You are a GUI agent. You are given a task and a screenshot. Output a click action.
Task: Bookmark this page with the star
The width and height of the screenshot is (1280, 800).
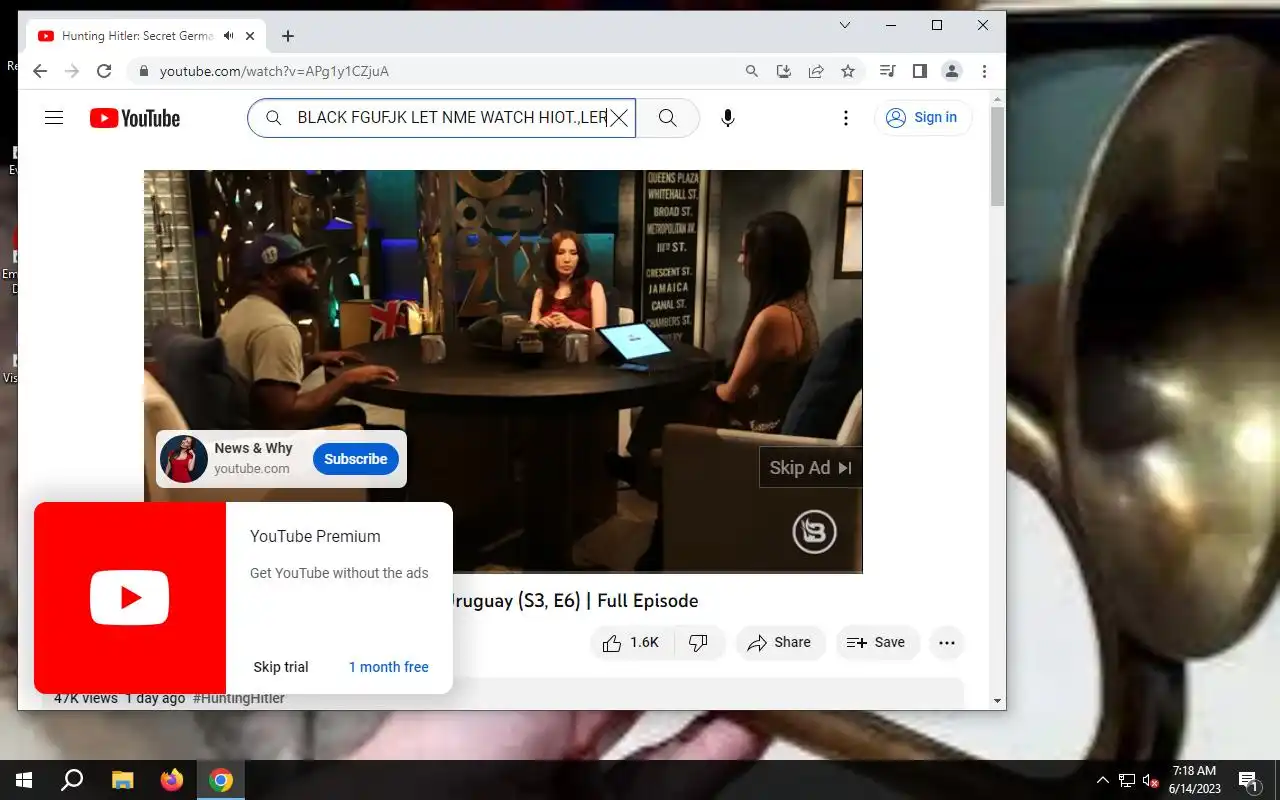coord(848,71)
